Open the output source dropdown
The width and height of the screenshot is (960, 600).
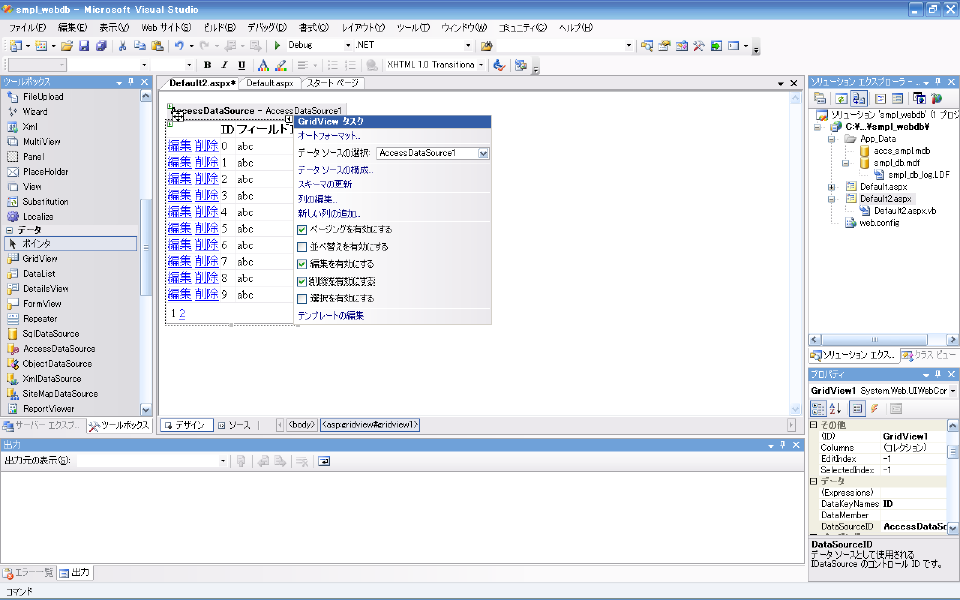coord(222,461)
